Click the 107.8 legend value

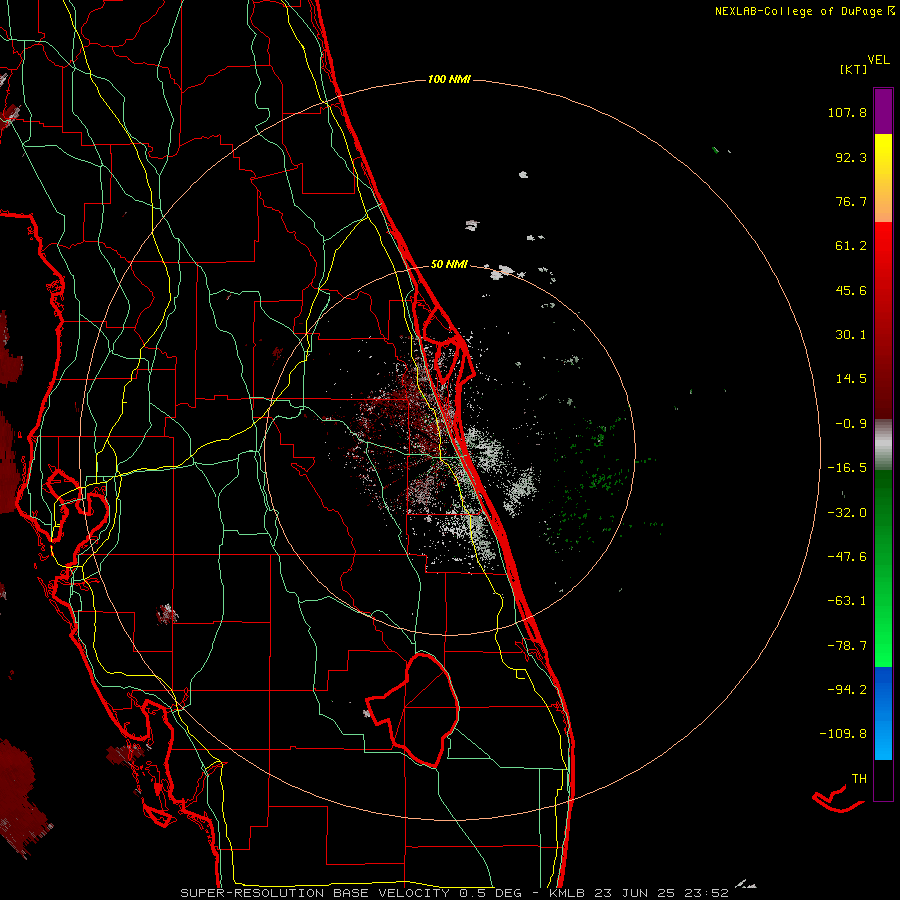click(847, 112)
